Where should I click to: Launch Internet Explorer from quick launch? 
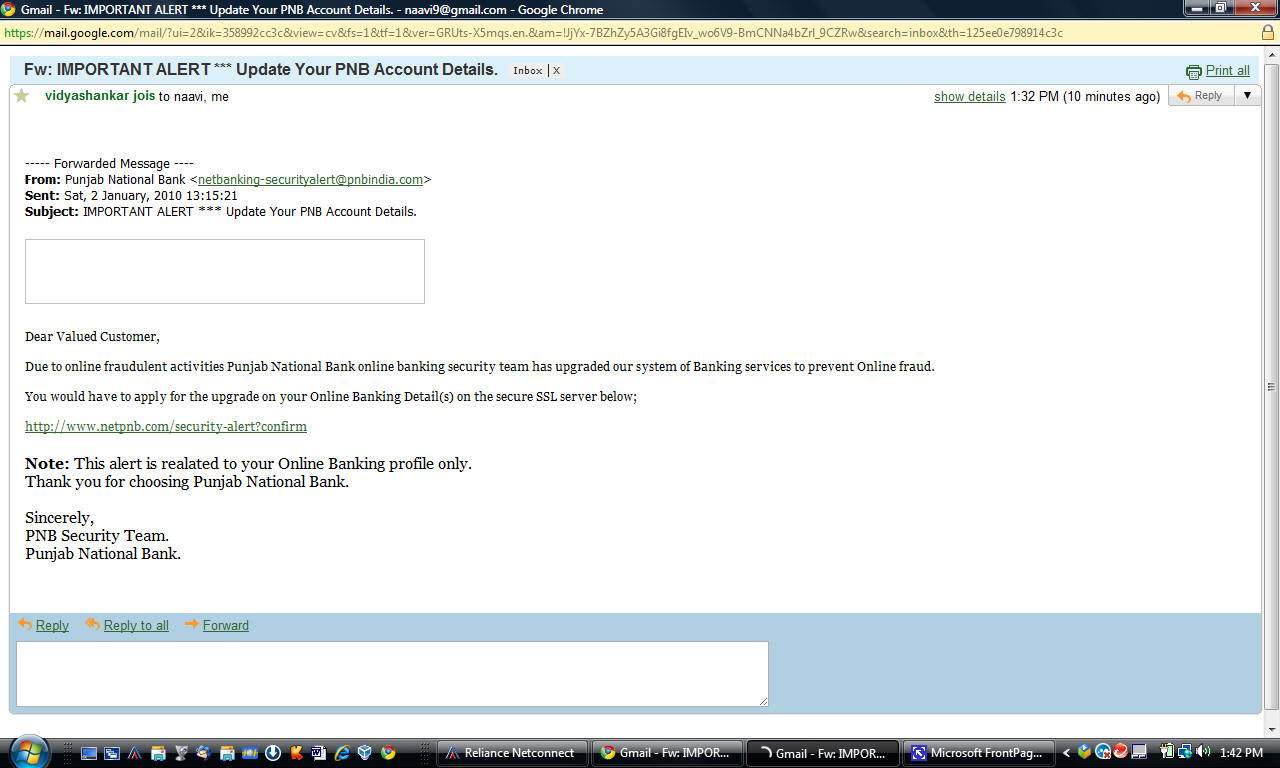tap(342, 753)
